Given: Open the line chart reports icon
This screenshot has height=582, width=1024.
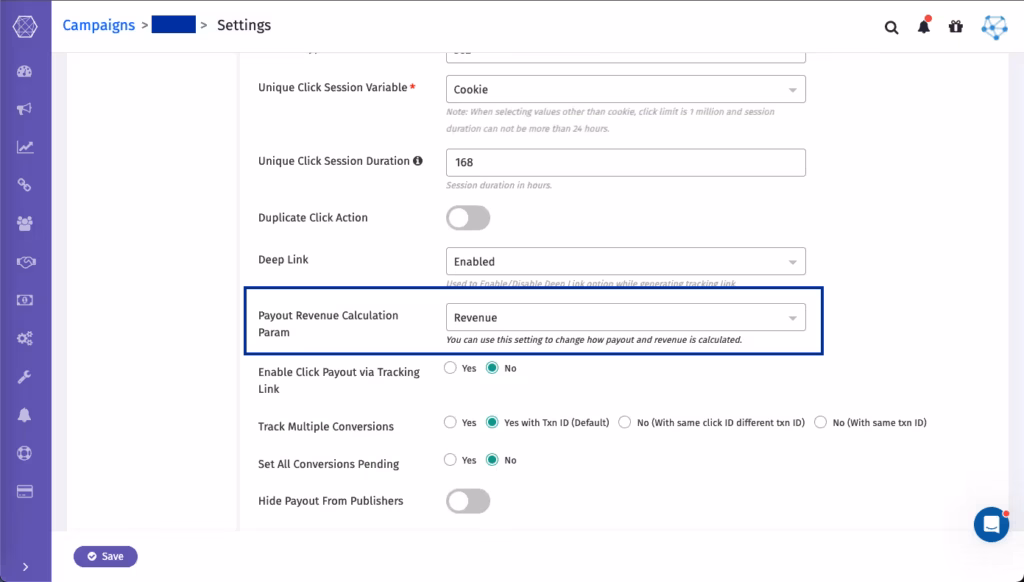Looking at the screenshot, I should (25, 147).
